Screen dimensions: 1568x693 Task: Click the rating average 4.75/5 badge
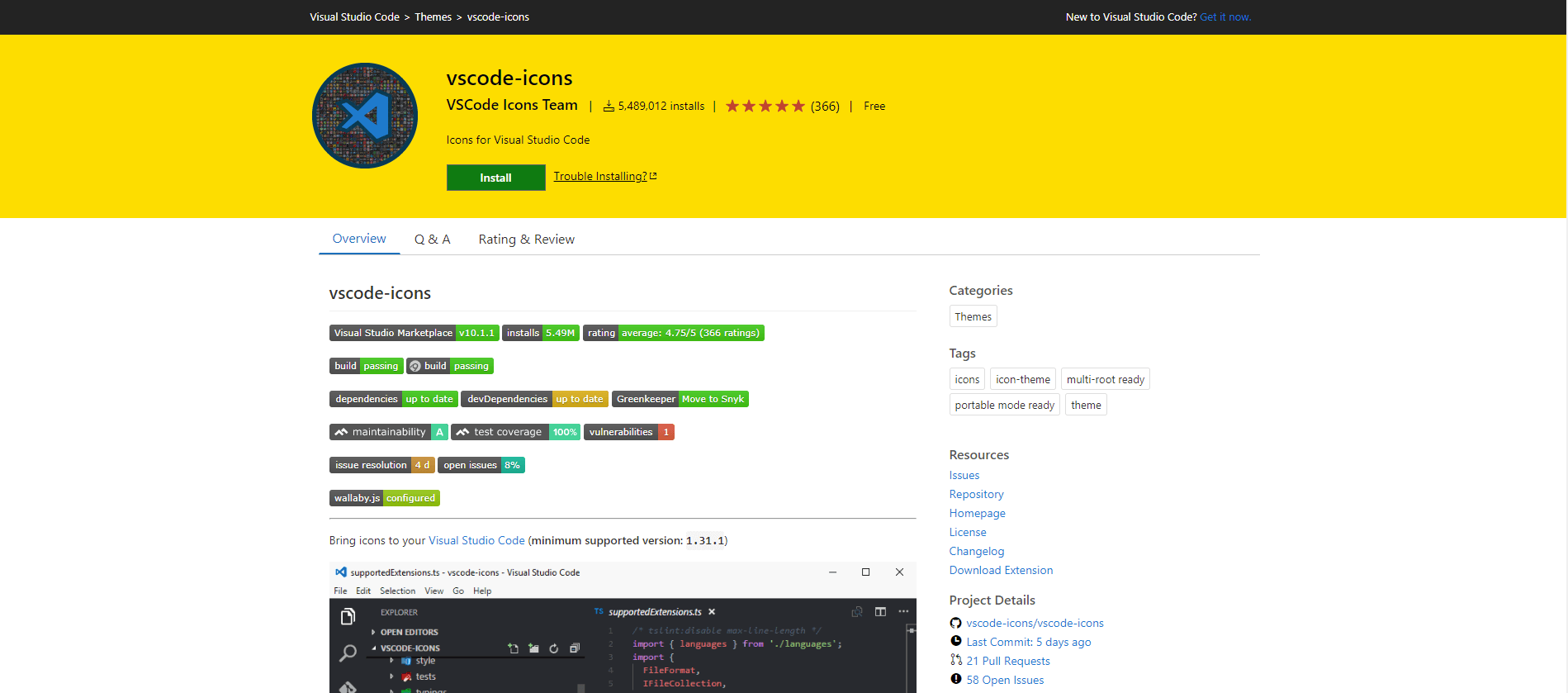pos(674,333)
